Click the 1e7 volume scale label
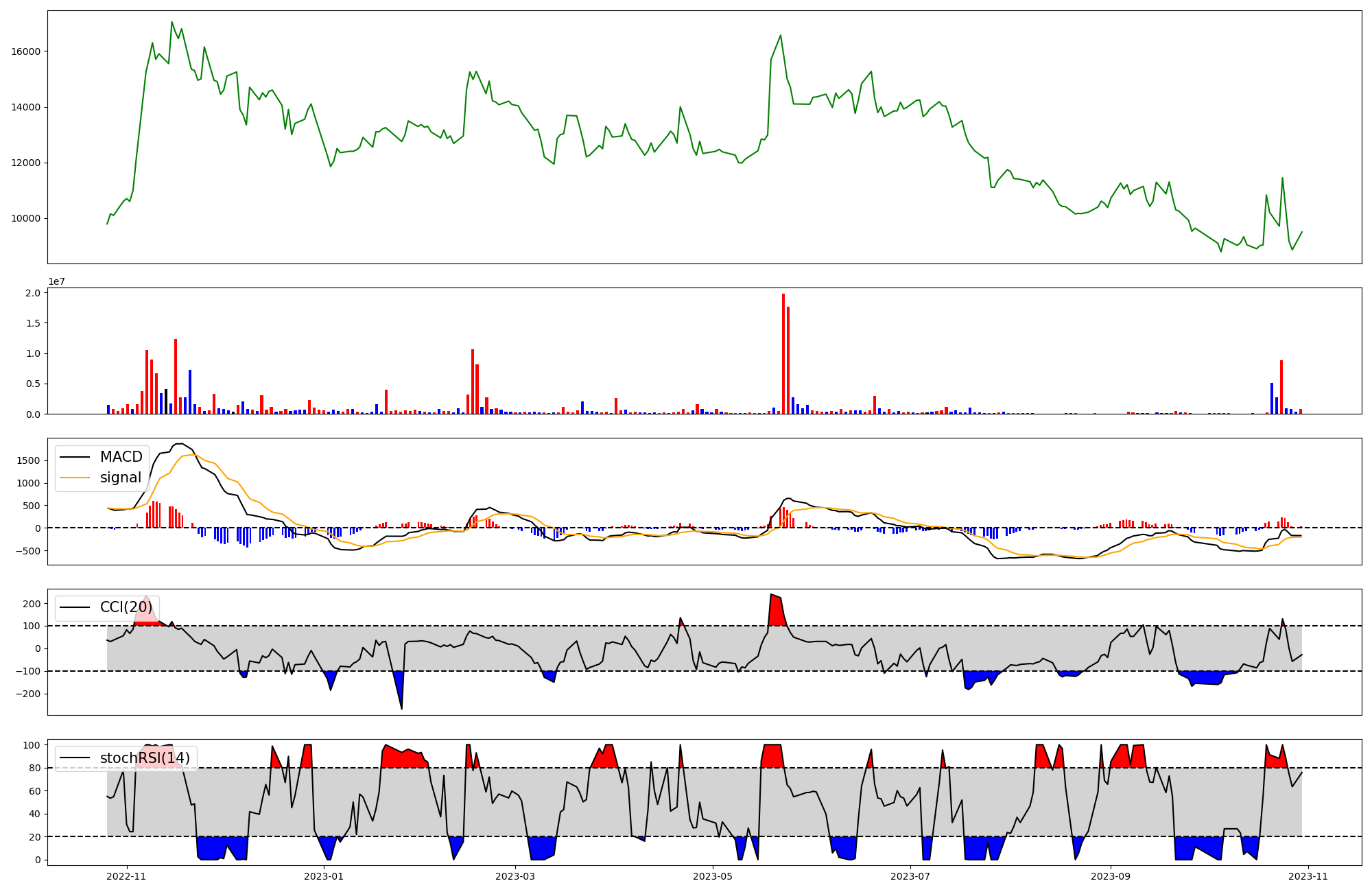The height and width of the screenshot is (892, 1372). 56,281
